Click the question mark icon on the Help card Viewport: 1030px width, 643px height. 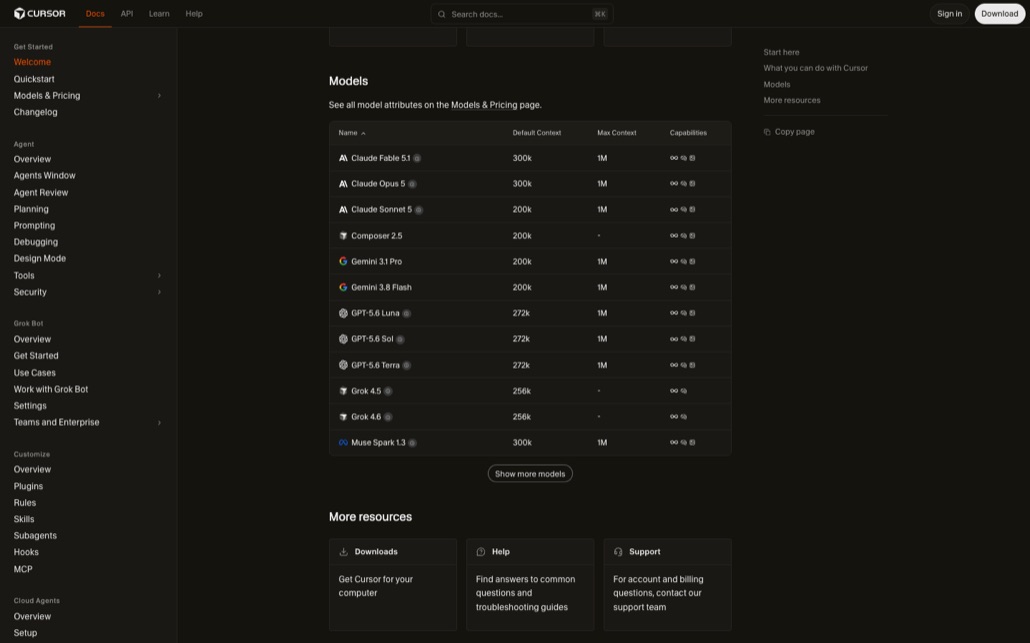click(x=480, y=552)
